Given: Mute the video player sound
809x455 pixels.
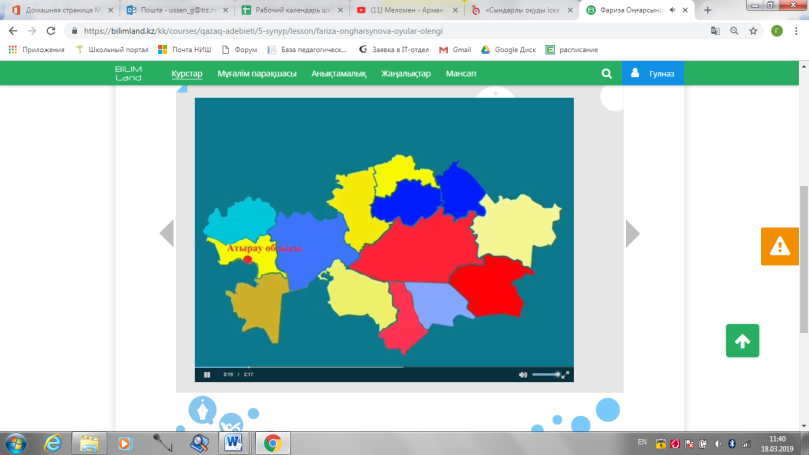Looking at the screenshot, I should coord(523,375).
